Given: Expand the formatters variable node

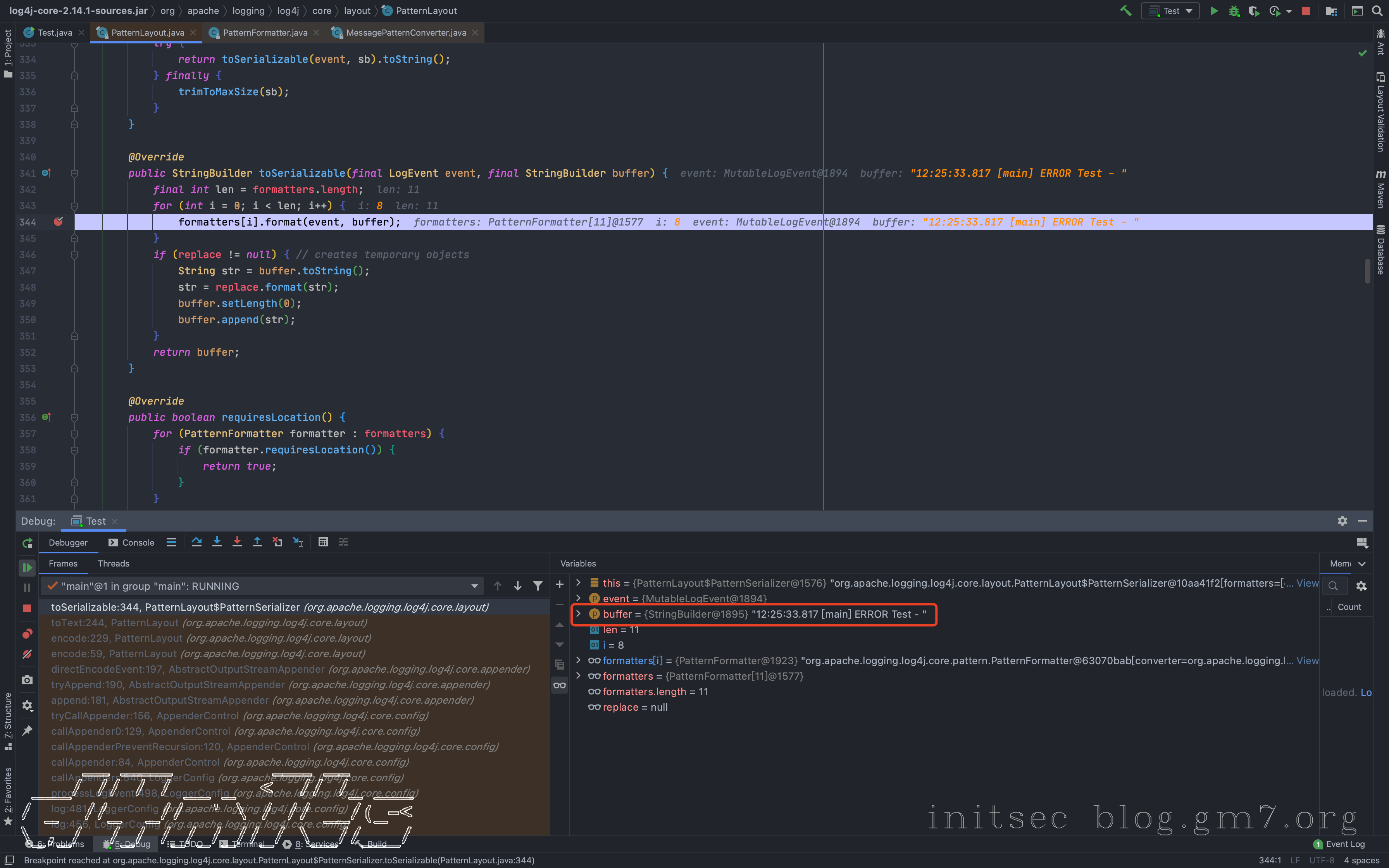Looking at the screenshot, I should [x=578, y=676].
